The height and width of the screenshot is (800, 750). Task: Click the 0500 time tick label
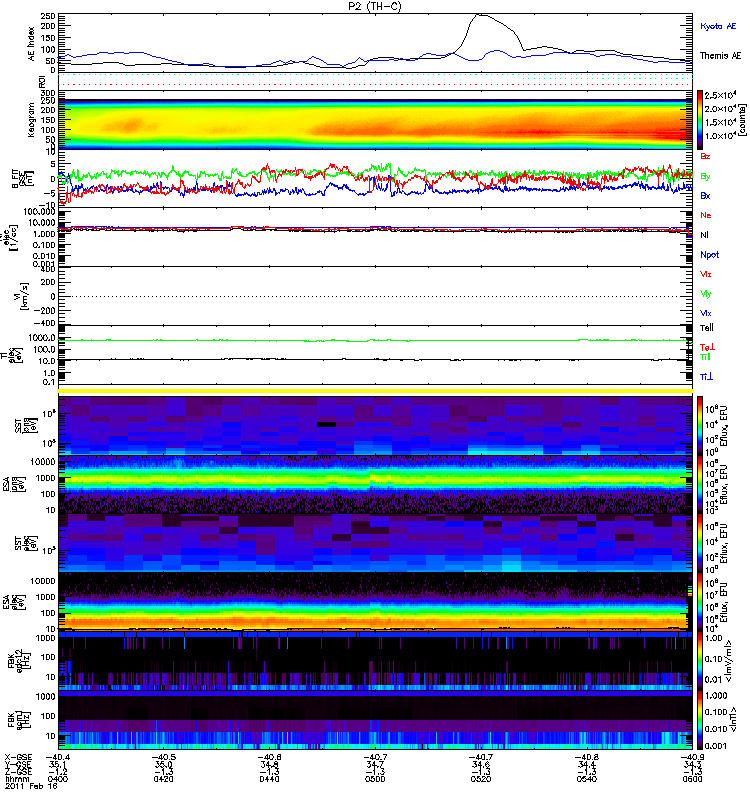(x=375, y=779)
